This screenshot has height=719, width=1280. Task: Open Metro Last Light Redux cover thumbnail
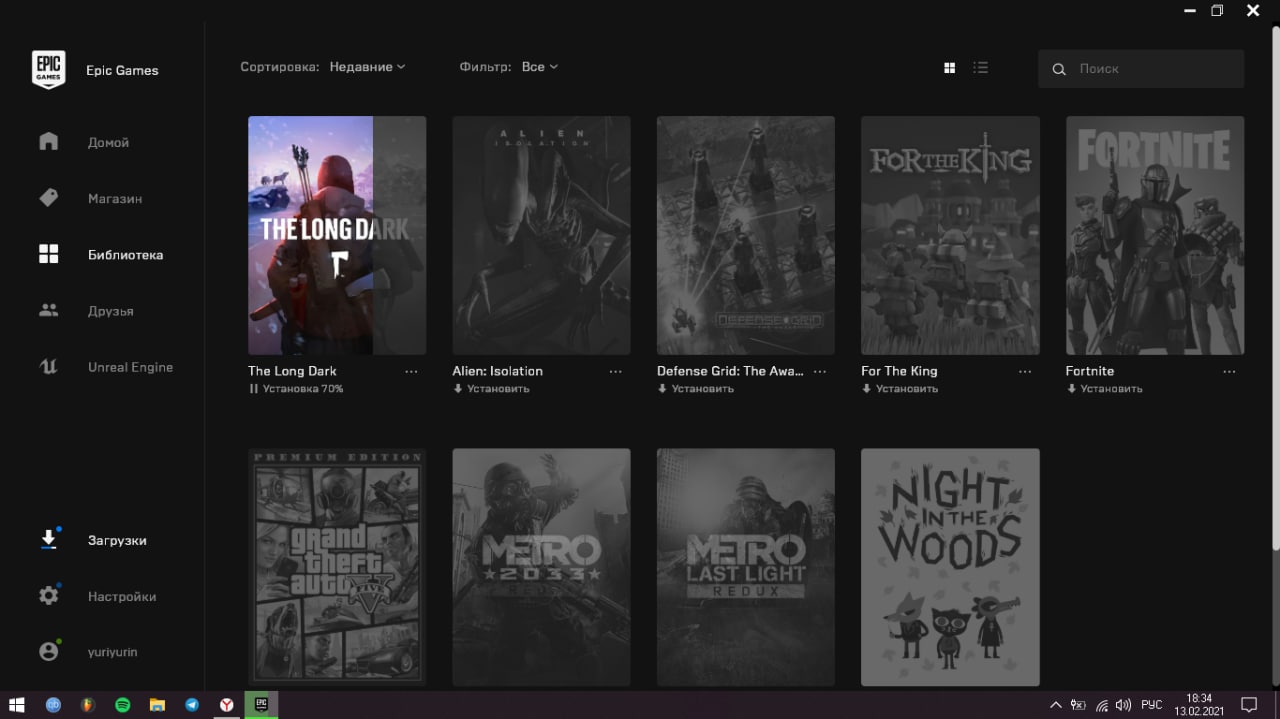pyautogui.click(x=746, y=567)
